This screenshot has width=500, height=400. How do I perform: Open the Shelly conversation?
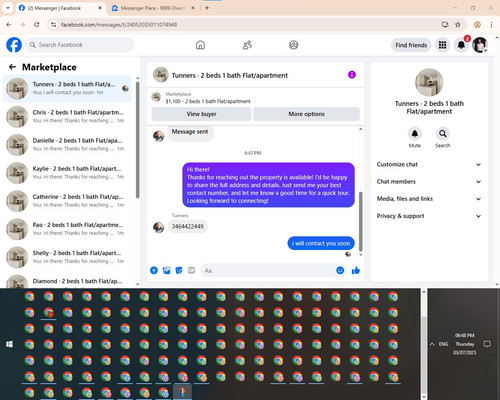68,257
